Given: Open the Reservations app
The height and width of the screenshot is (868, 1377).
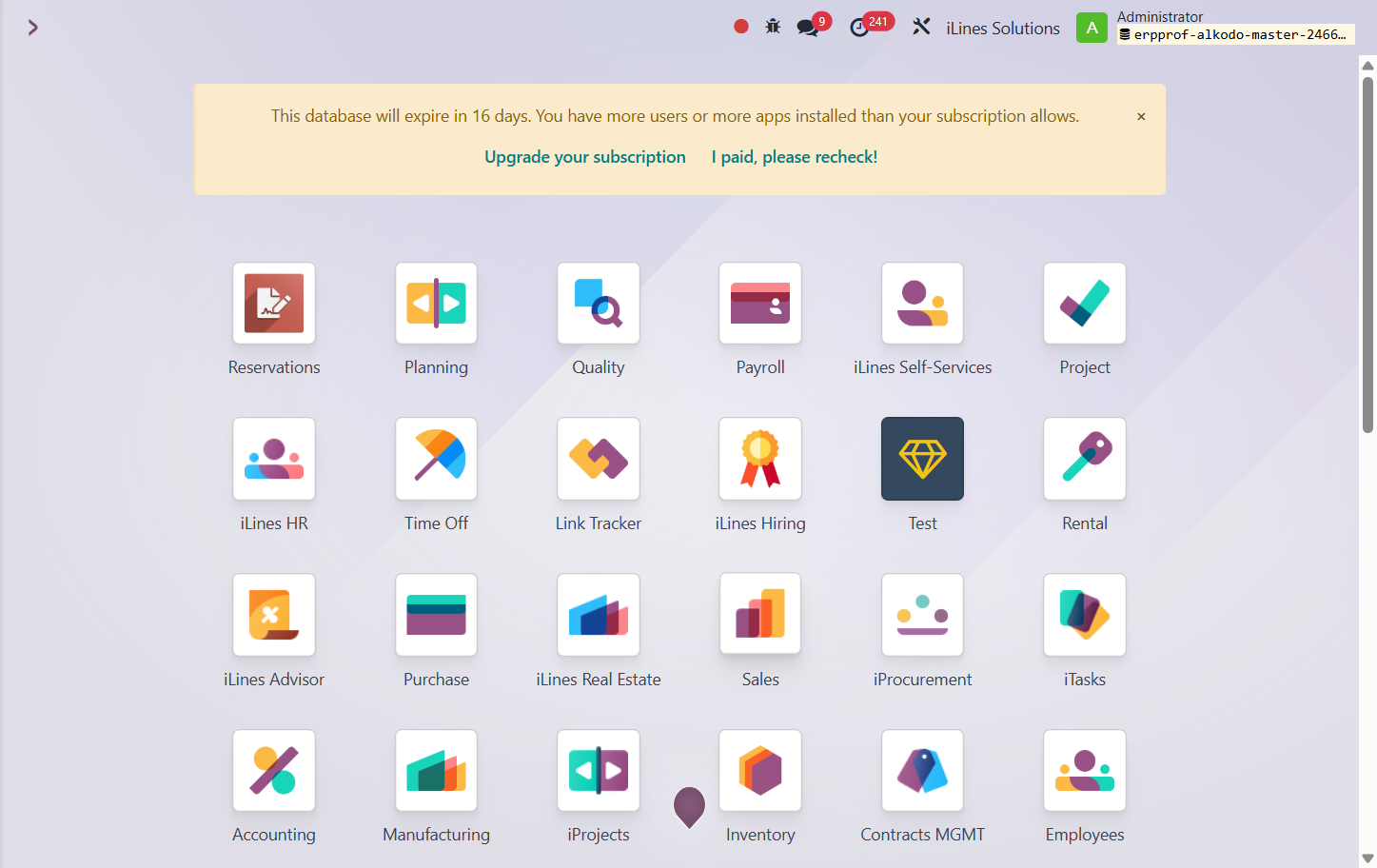Looking at the screenshot, I should click(x=274, y=304).
